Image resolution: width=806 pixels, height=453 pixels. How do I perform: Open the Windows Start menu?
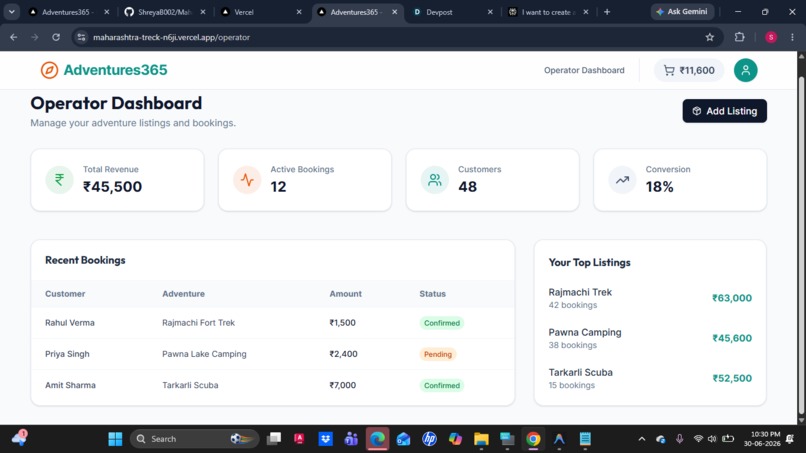pyautogui.click(x=115, y=439)
